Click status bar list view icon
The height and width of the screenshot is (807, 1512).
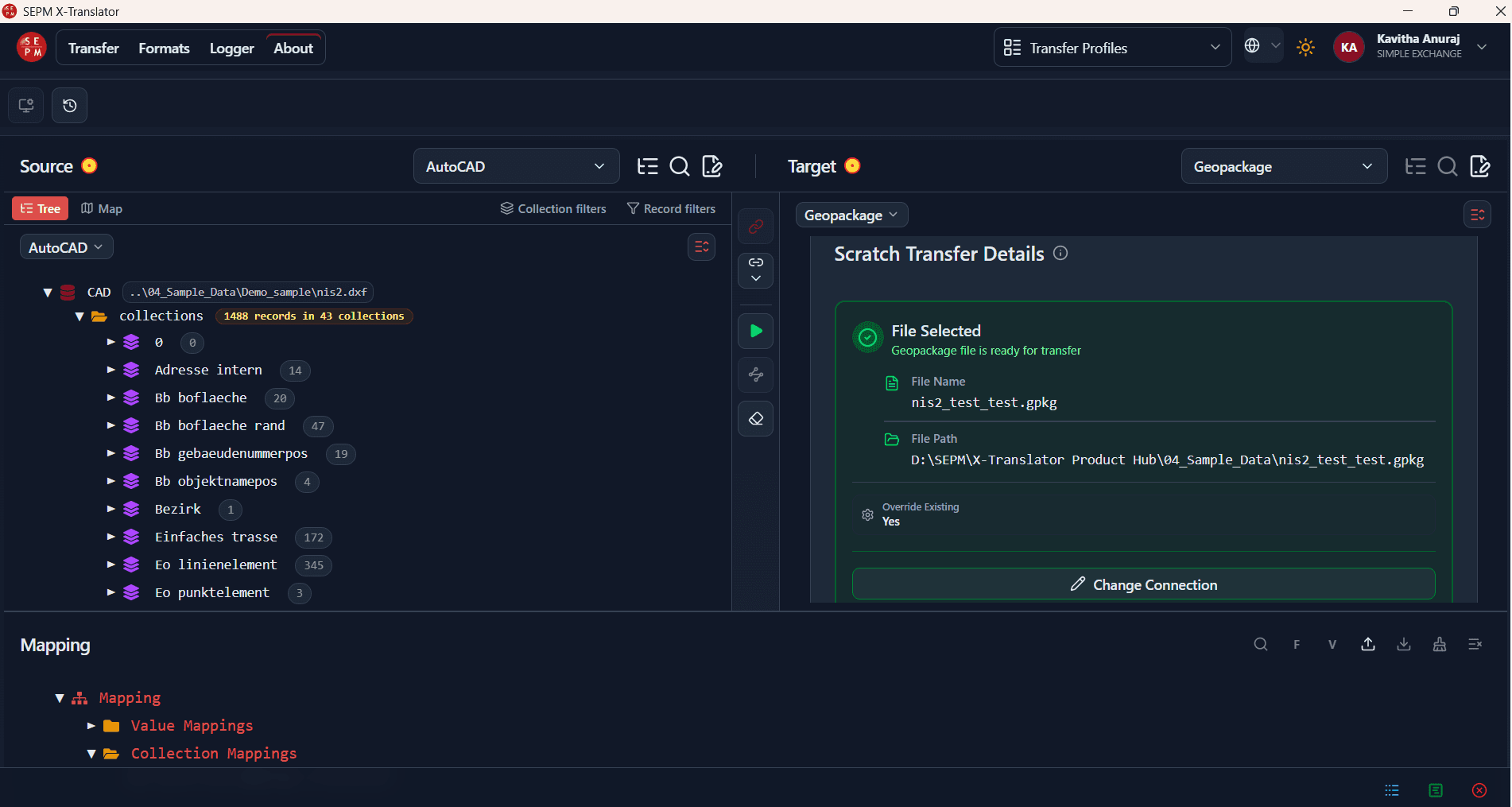pos(1392,790)
